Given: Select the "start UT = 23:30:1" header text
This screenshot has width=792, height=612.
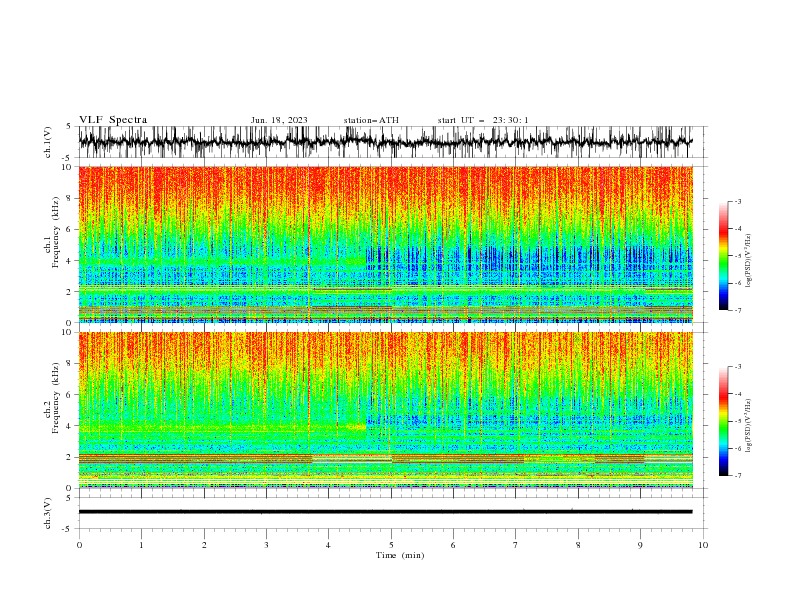Looking at the screenshot, I should coord(483,120).
